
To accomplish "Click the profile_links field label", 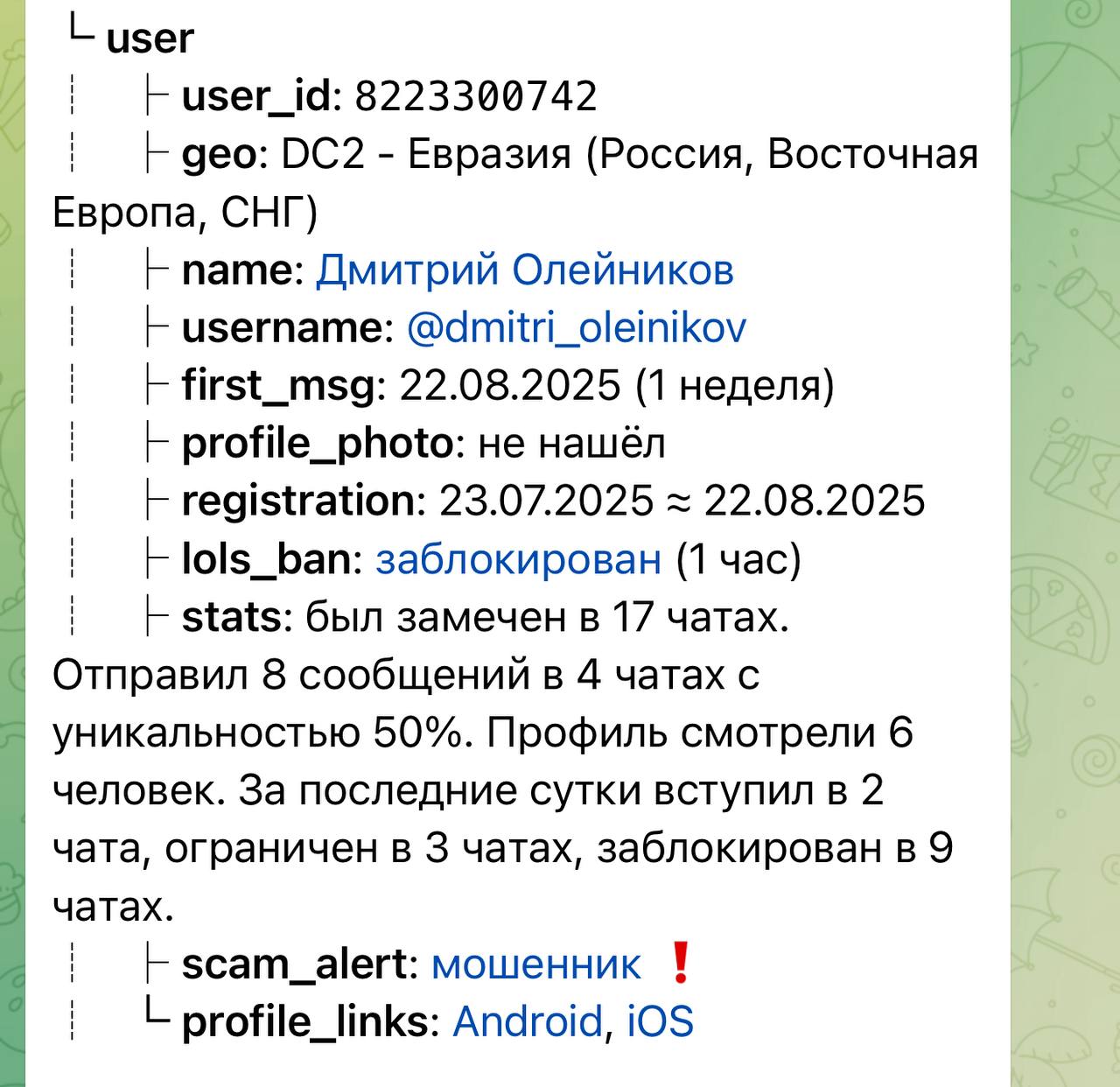I will [304, 1022].
